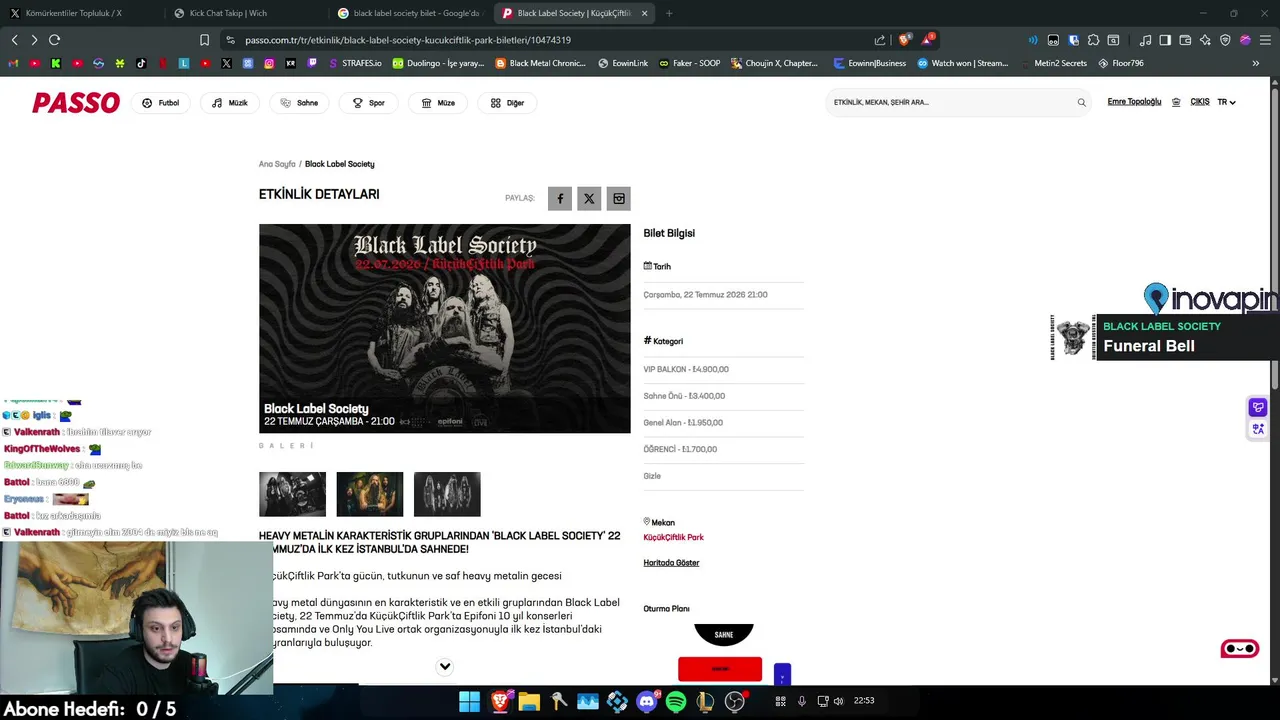Open League of Legends from the taskbar

[x=705, y=701]
